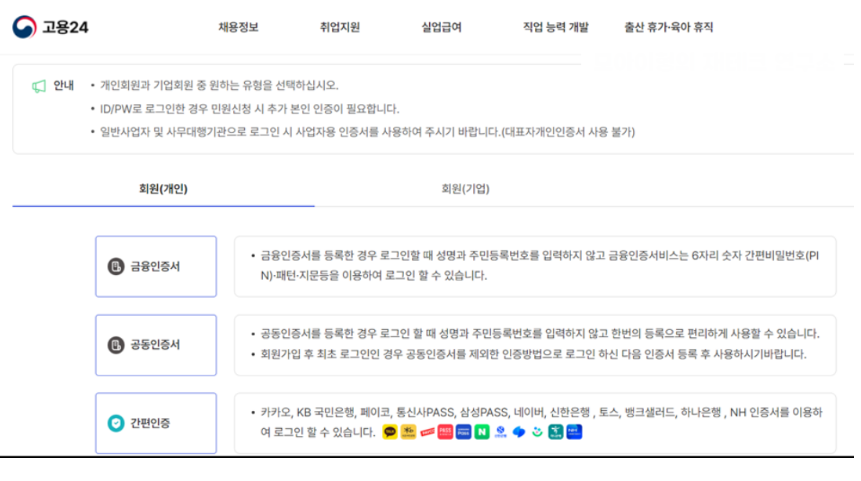Image resolution: width=861 pixels, height=481 pixels.
Task: Click the KB 국민은행 bee icon
Action: [x=408, y=432]
